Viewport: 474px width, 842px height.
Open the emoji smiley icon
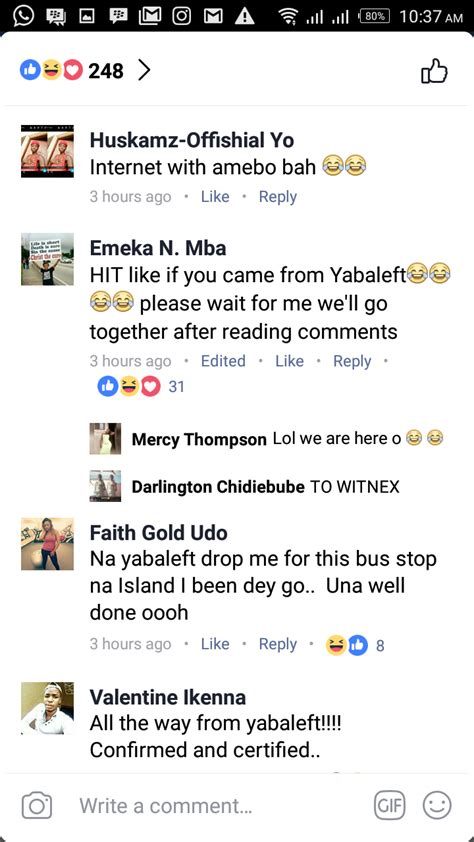click(x=437, y=806)
